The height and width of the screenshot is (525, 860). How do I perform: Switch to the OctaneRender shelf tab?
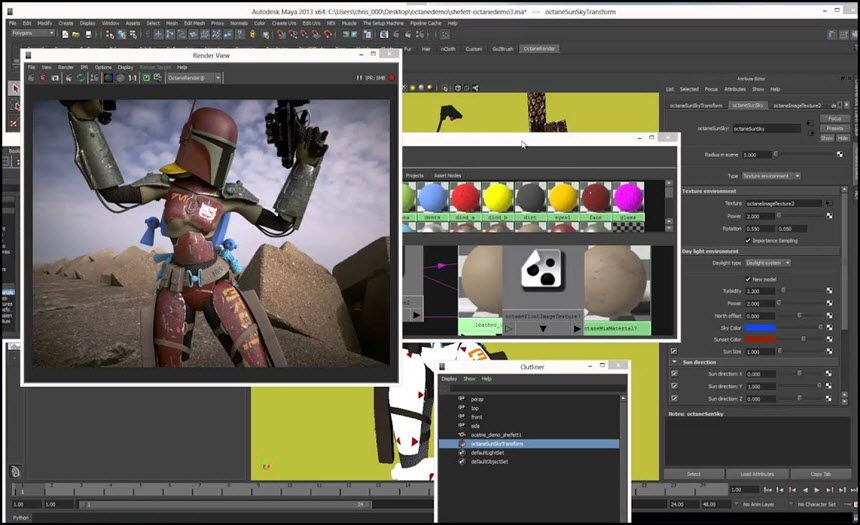539,49
